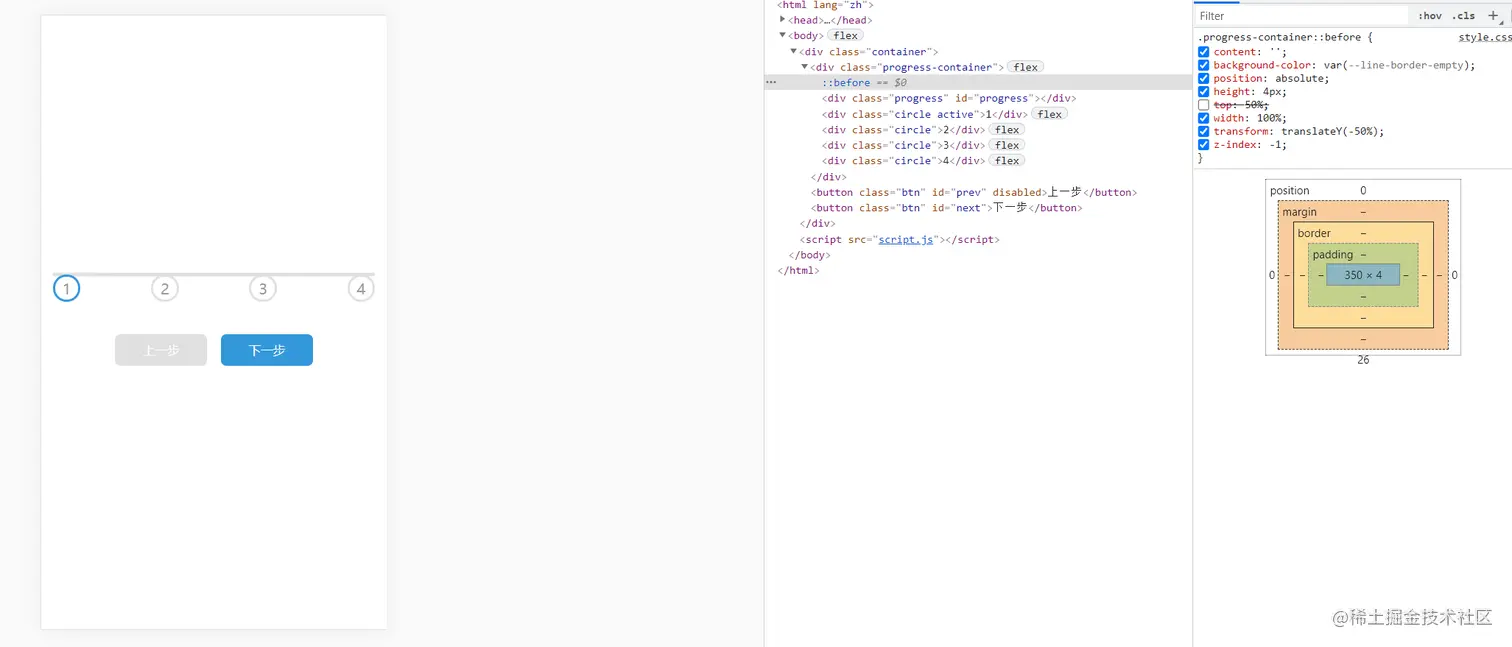Click the disabled 上一步 previous button
Image resolution: width=1512 pixels, height=647 pixels.
tap(161, 350)
